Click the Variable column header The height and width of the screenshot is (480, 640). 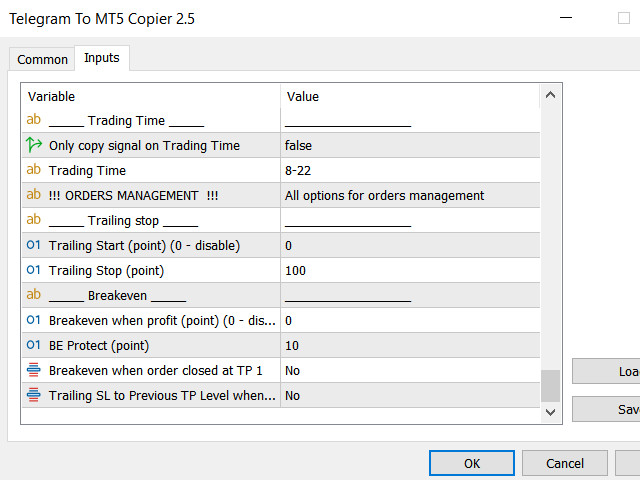tap(150, 96)
